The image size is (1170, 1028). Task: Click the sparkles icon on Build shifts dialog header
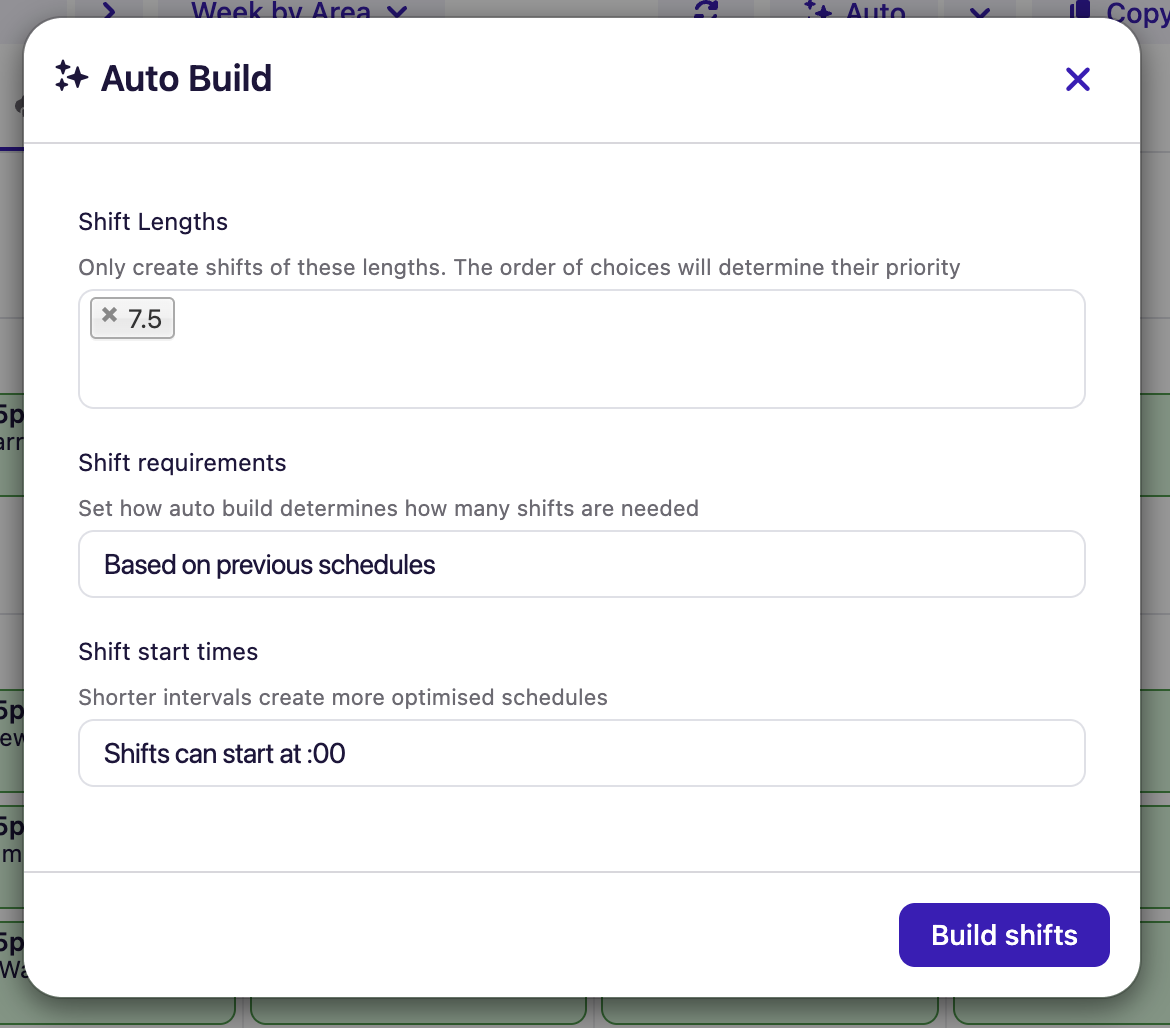click(69, 77)
